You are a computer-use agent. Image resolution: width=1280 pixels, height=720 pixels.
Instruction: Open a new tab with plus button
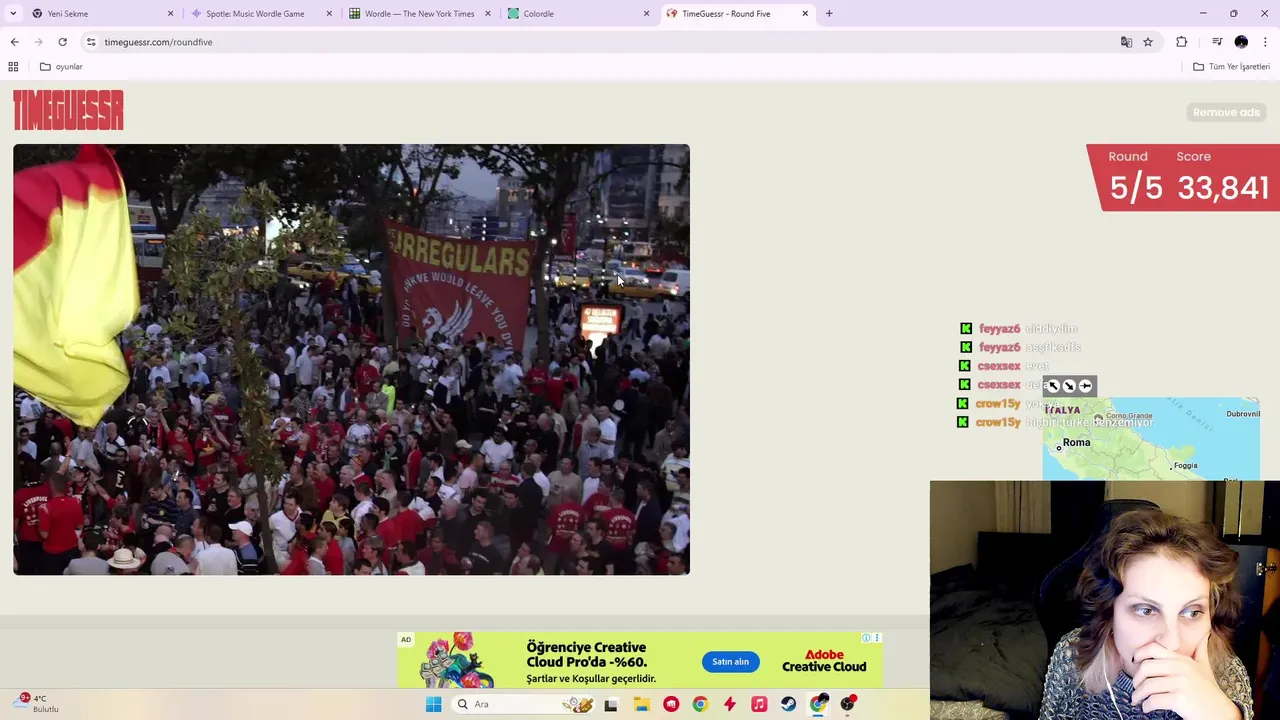[829, 14]
